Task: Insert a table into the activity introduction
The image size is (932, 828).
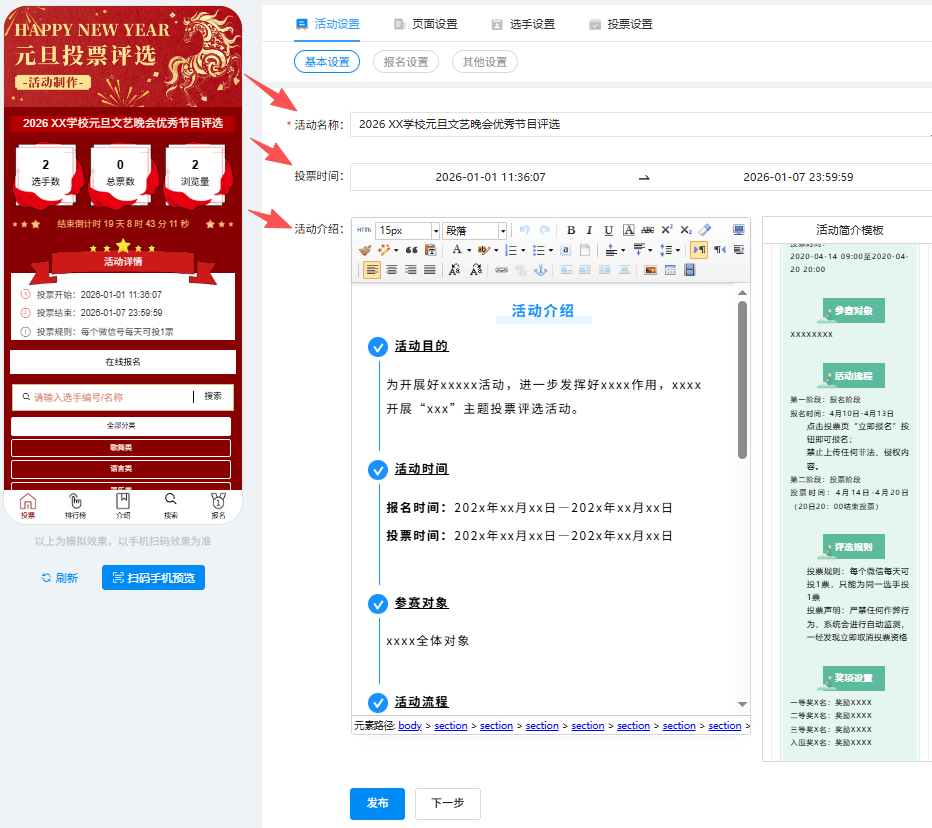Action: click(670, 270)
